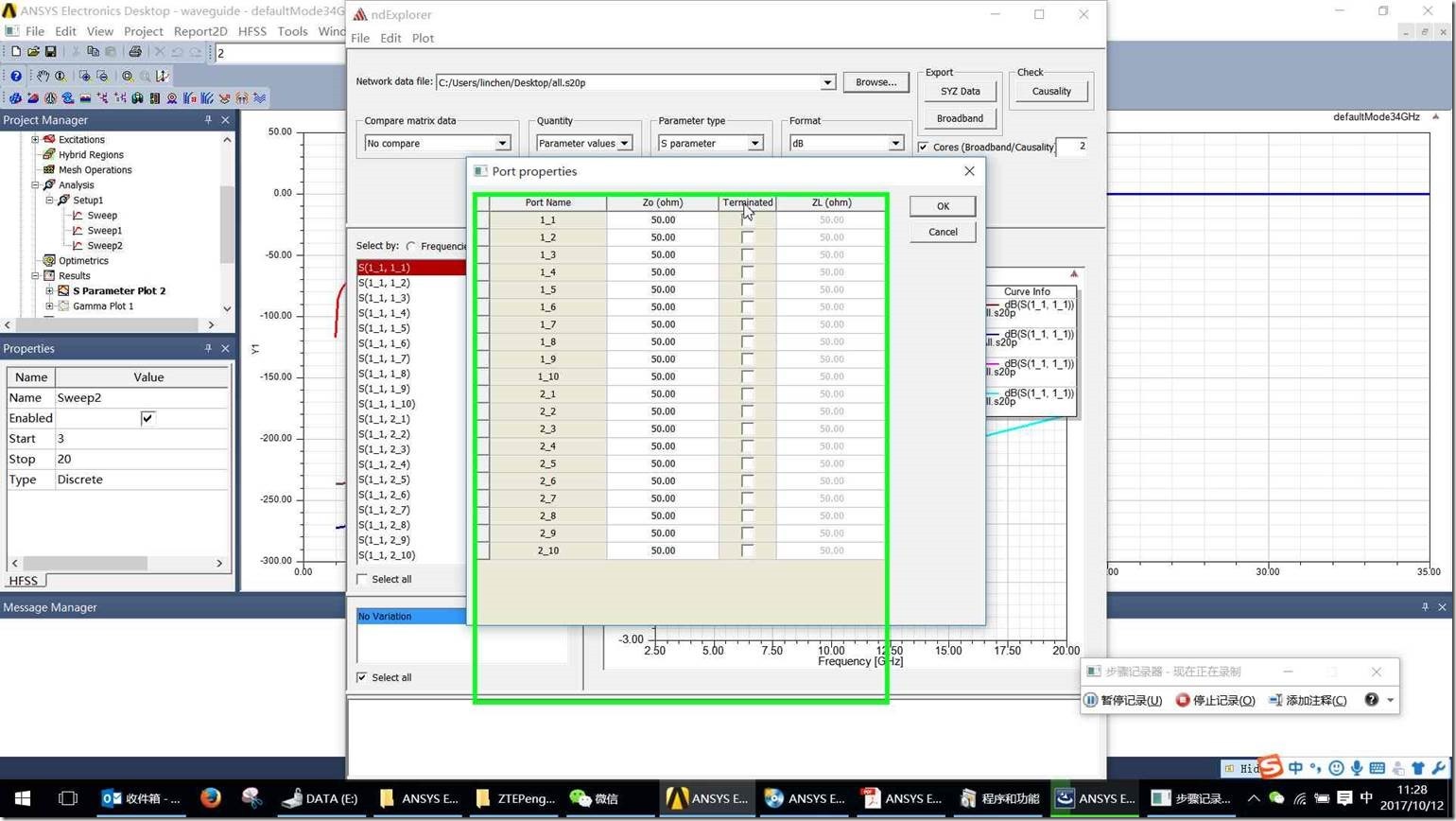Viewport: 1456px width, 821px height.
Task: Expand the Excitations tree node
Action: coord(35,139)
